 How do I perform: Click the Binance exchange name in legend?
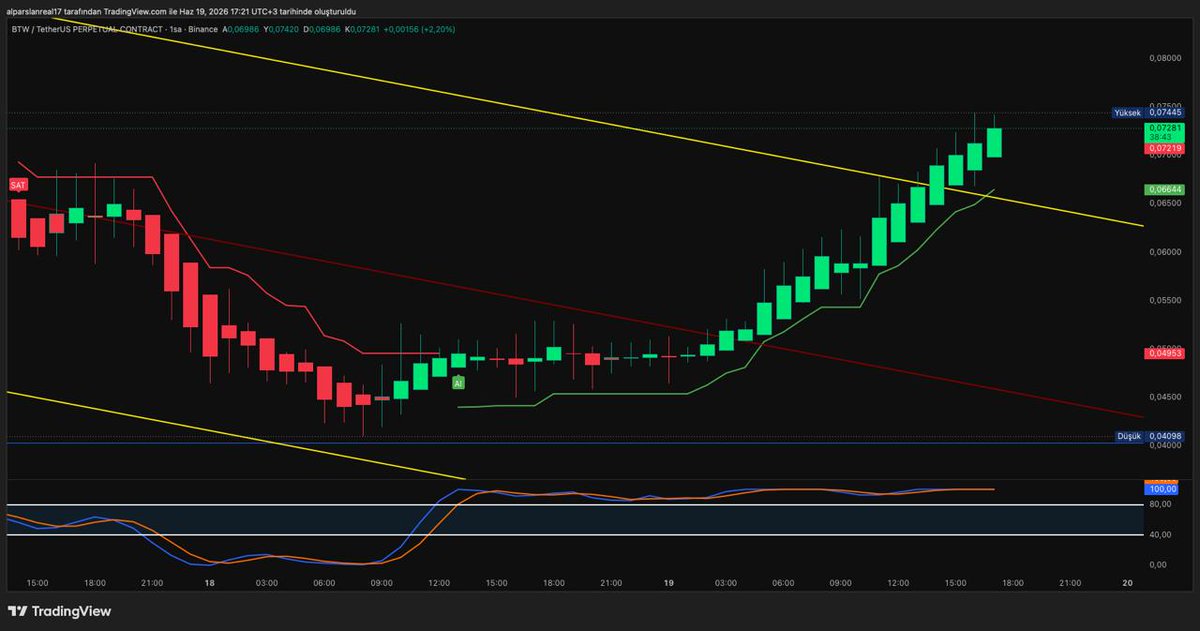point(203,30)
